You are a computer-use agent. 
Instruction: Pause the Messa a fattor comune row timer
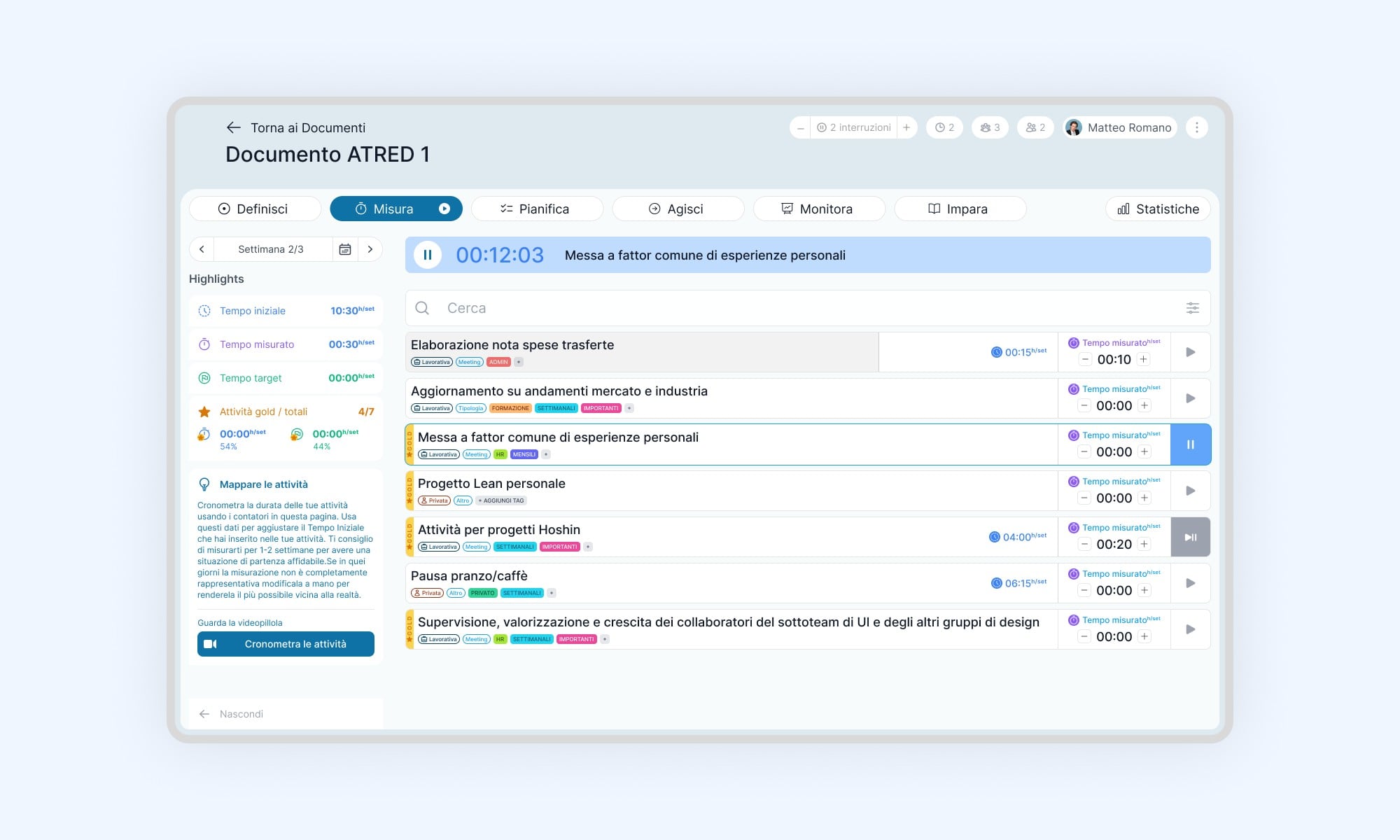pos(1190,444)
